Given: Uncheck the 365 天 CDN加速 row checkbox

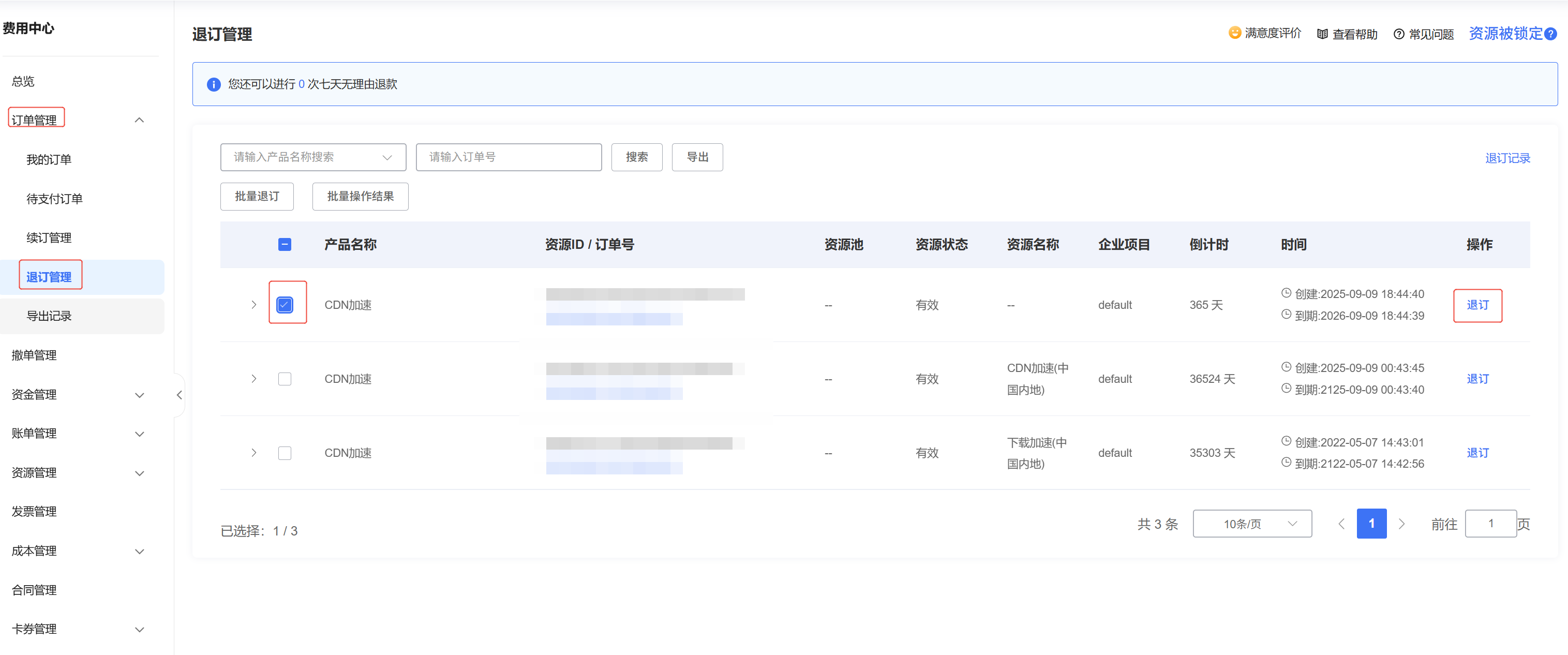Looking at the screenshot, I should pos(284,304).
